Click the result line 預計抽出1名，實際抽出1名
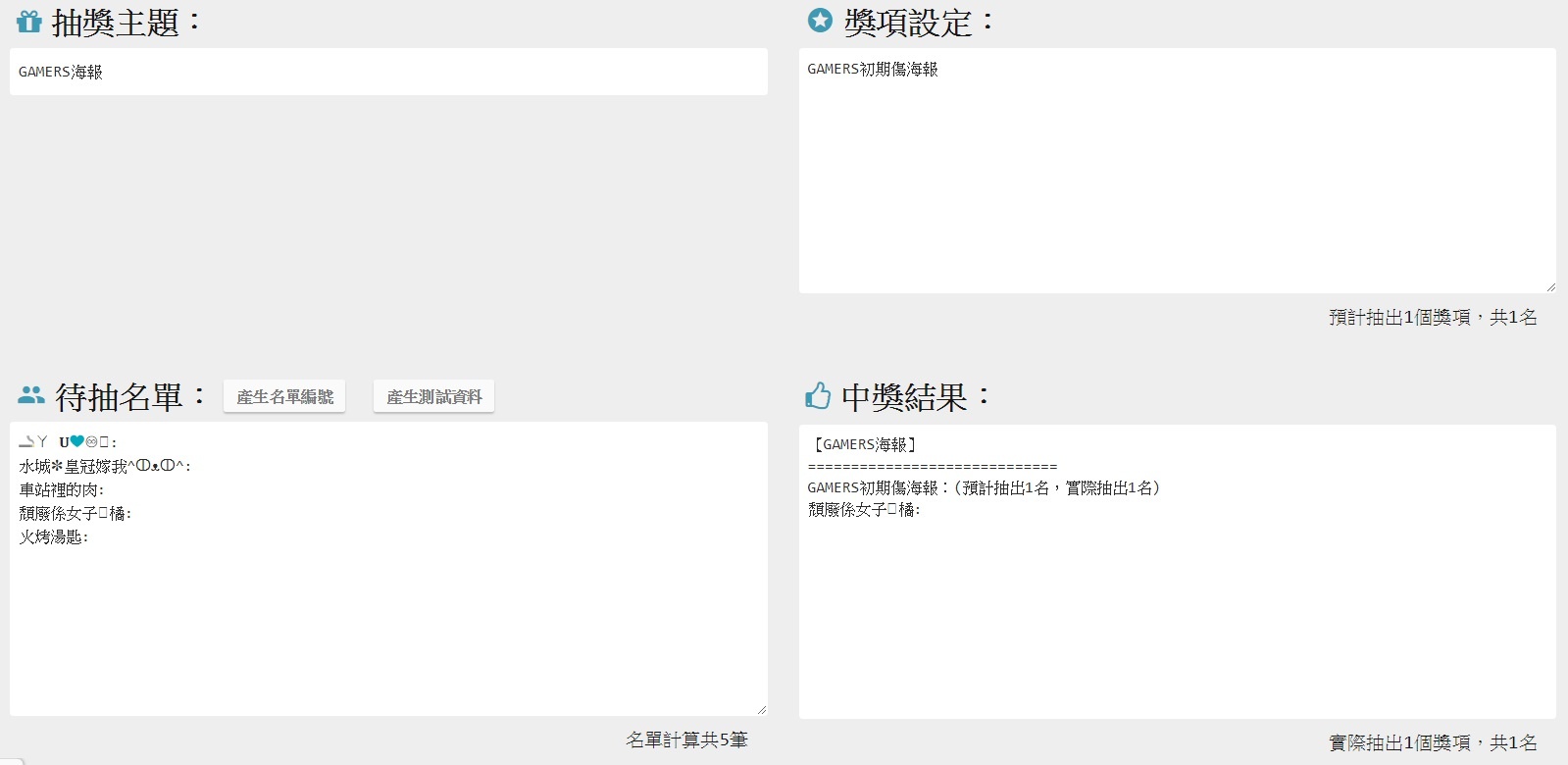The height and width of the screenshot is (765, 1568). pos(1057,487)
